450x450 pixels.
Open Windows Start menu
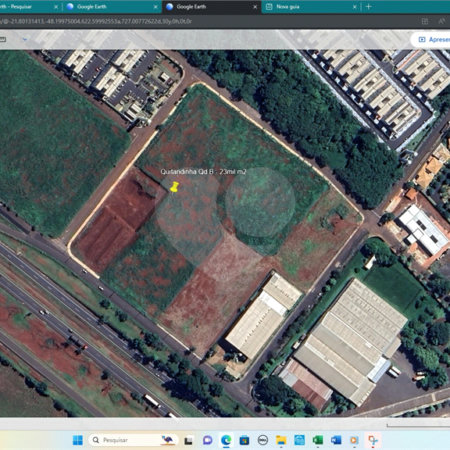78,440
